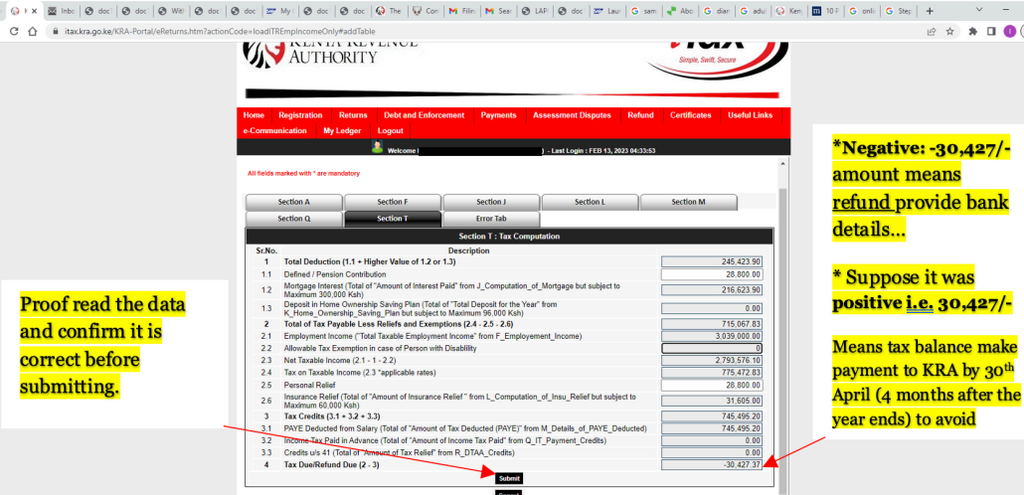Click the Allowable Tax Exemption disability field
This screenshot has width=1024, height=495.
711,348
